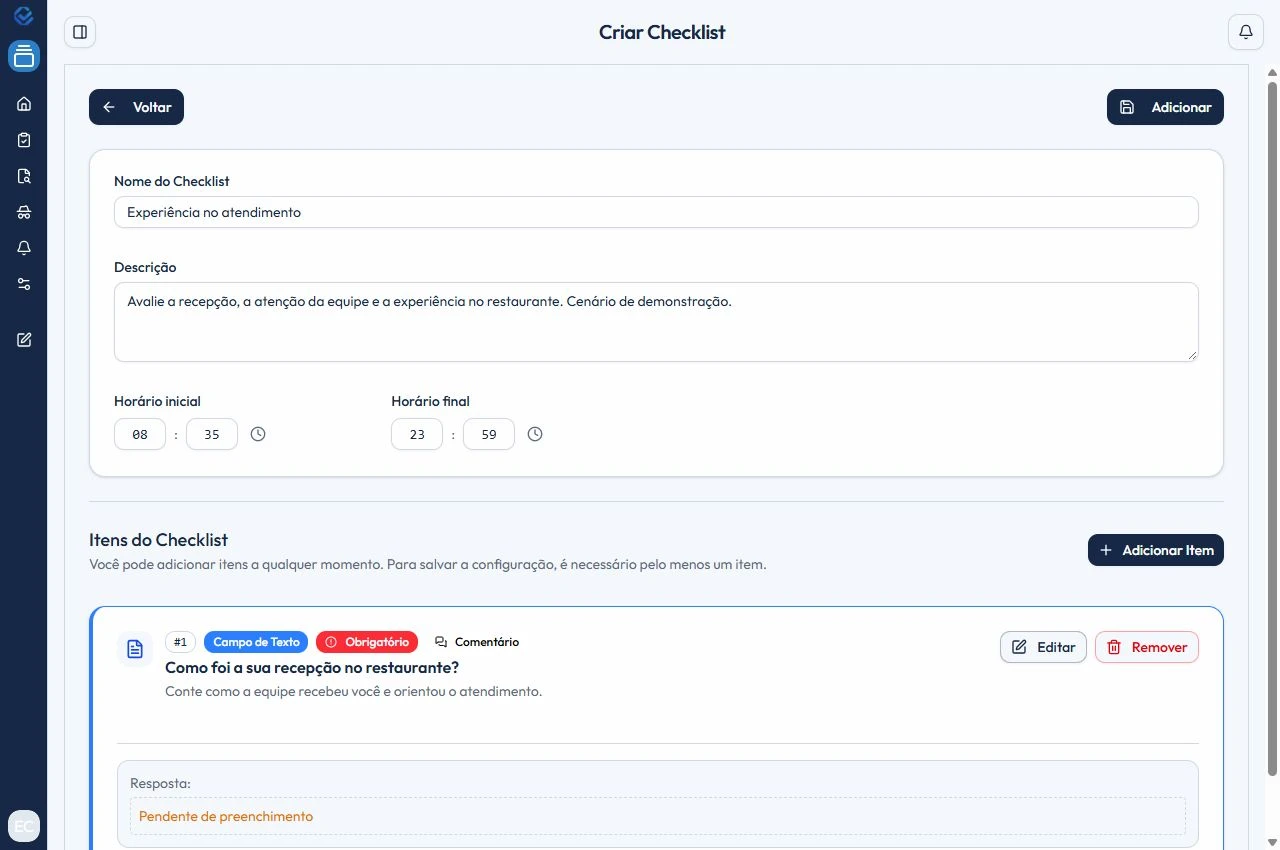The height and width of the screenshot is (850, 1280).
Task: Click the Comentário label on item #1
Action: pyautogui.click(x=477, y=642)
